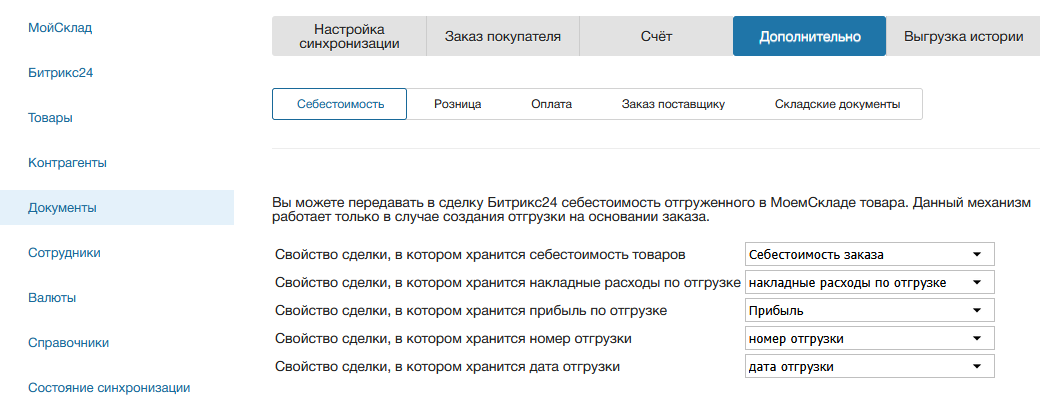Open Контрагенты in the sidebar

pyautogui.click(x=67, y=162)
